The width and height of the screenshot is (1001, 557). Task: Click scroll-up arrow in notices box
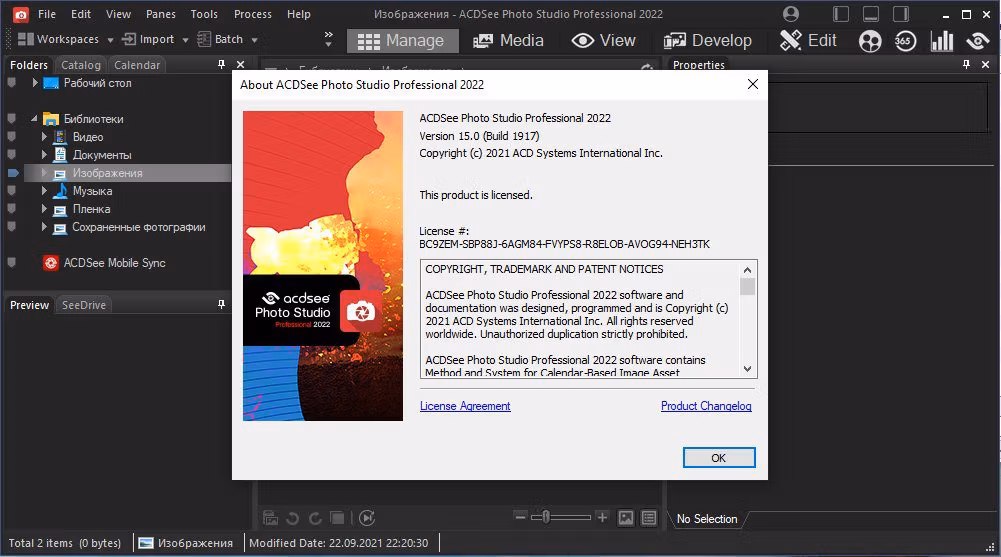click(748, 270)
